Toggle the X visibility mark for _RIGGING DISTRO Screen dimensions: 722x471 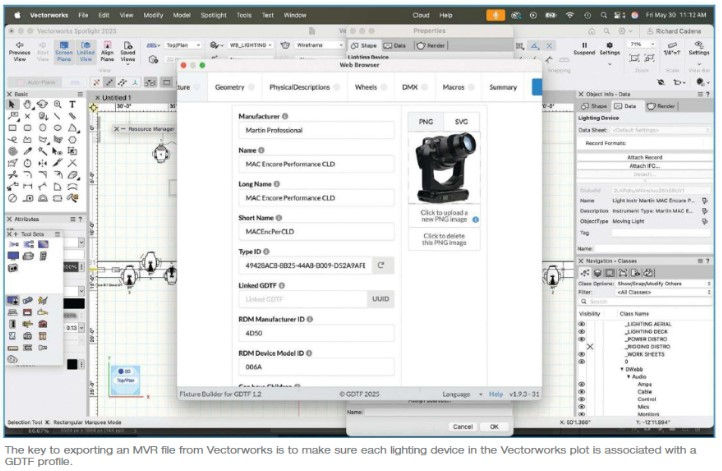[x=590, y=347]
